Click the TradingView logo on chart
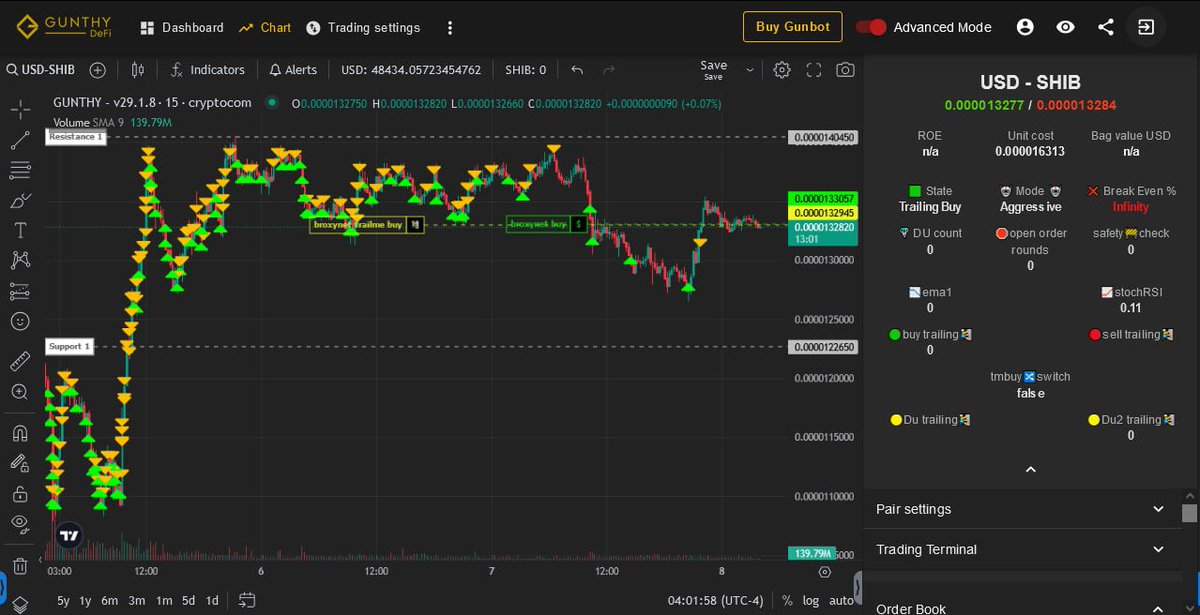The width and height of the screenshot is (1200, 615). click(69, 536)
